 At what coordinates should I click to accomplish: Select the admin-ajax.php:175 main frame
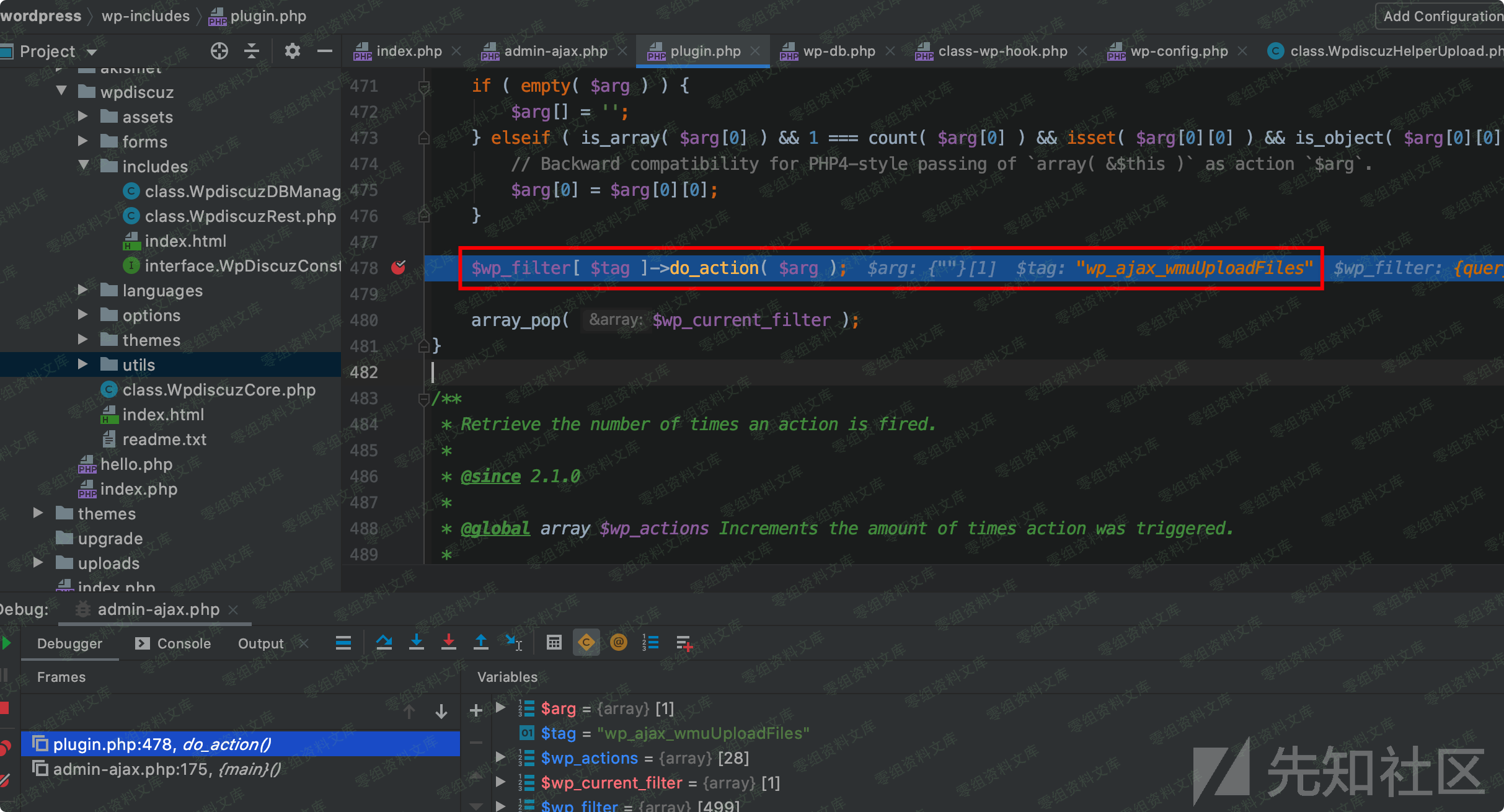166,769
